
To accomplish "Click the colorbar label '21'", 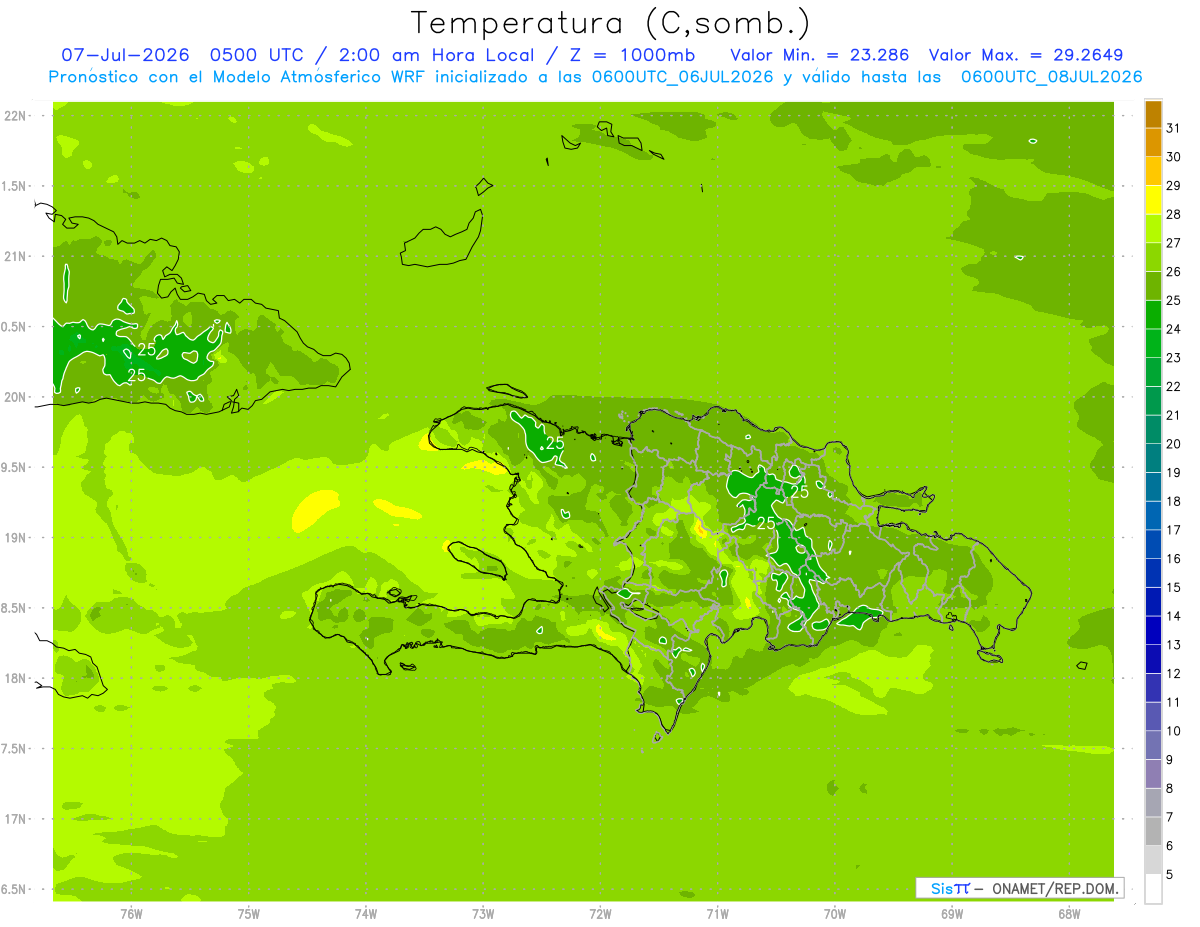I will [x=1174, y=415].
